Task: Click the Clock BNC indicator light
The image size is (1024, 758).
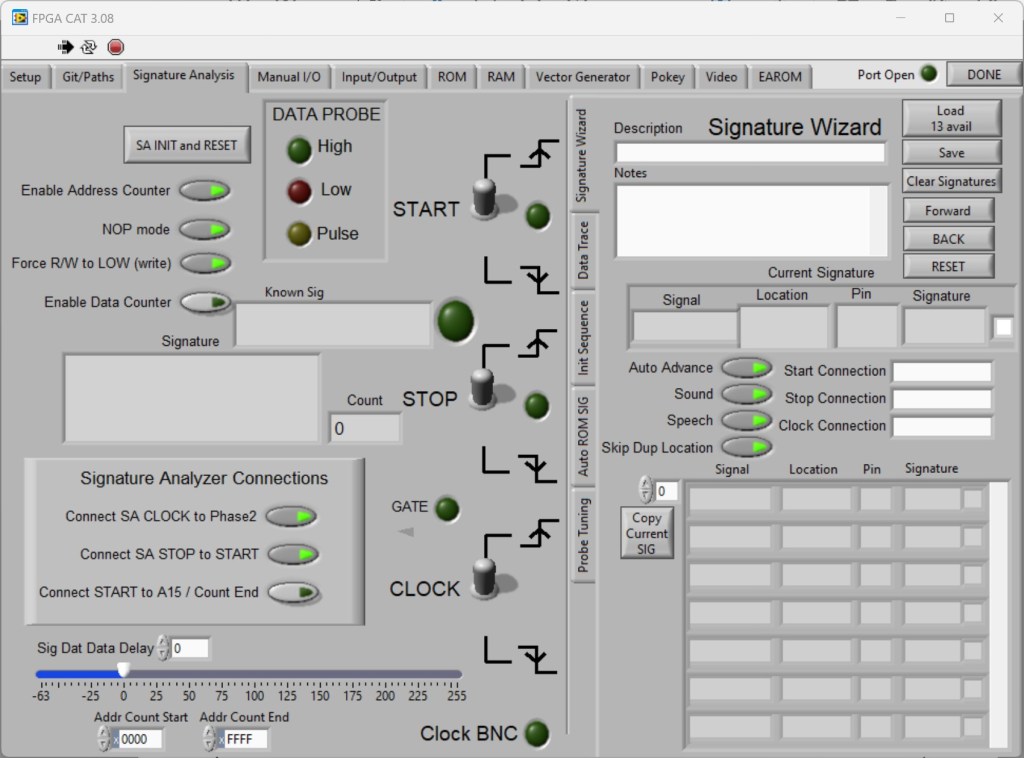Action: (x=537, y=733)
